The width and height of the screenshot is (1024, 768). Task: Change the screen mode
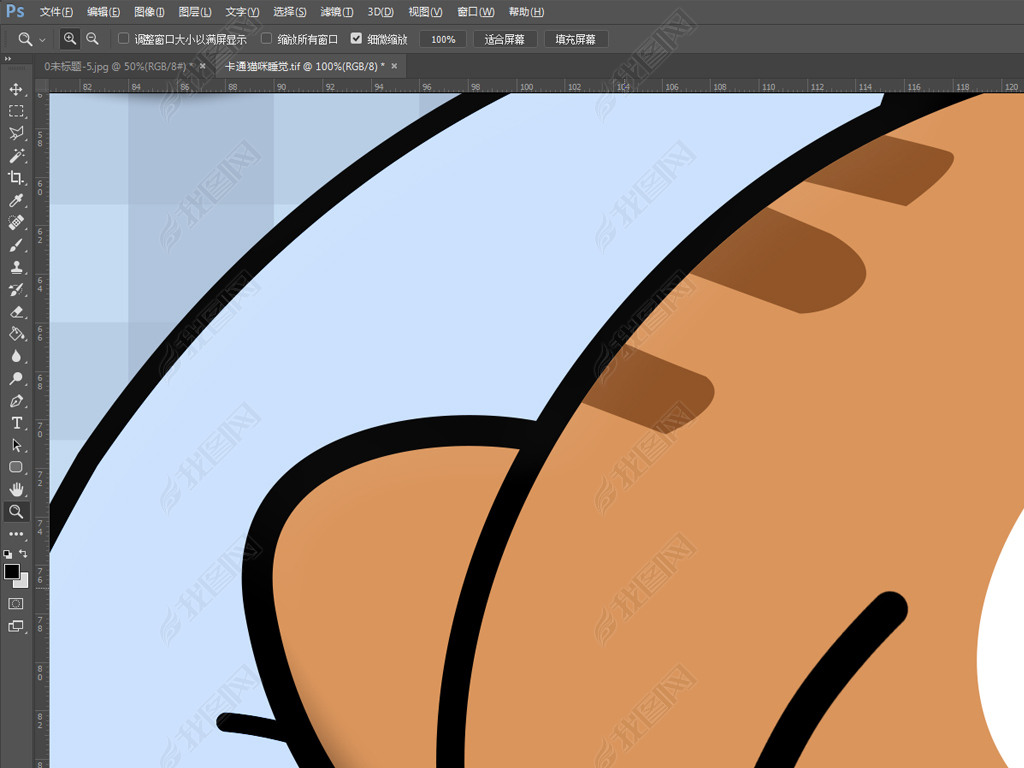click(16, 626)
